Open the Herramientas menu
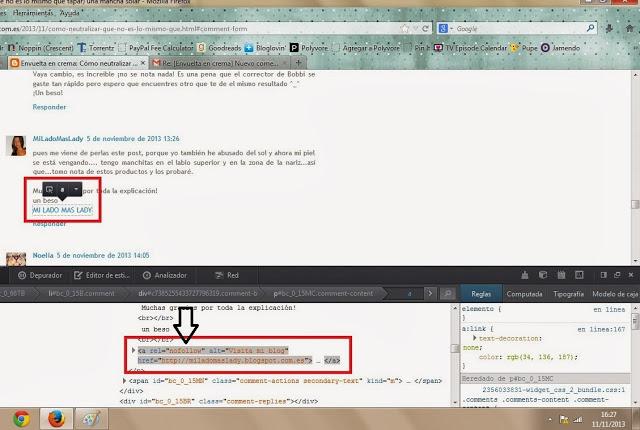Image resolution: width=640 pixels, height=430 pixels. coord(33,13)
